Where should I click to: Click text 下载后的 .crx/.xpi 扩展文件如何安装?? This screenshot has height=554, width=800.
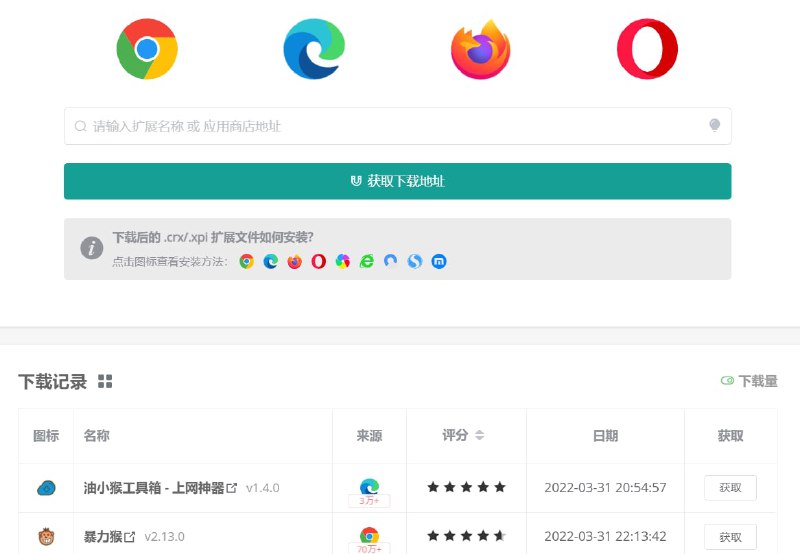pos(213,237)
